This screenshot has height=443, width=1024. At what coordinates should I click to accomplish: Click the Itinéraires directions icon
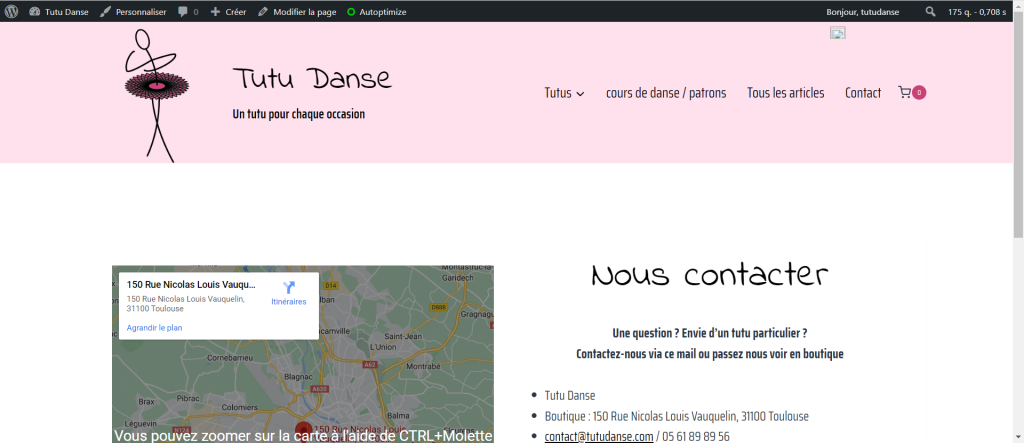click(x=289, y=287)
